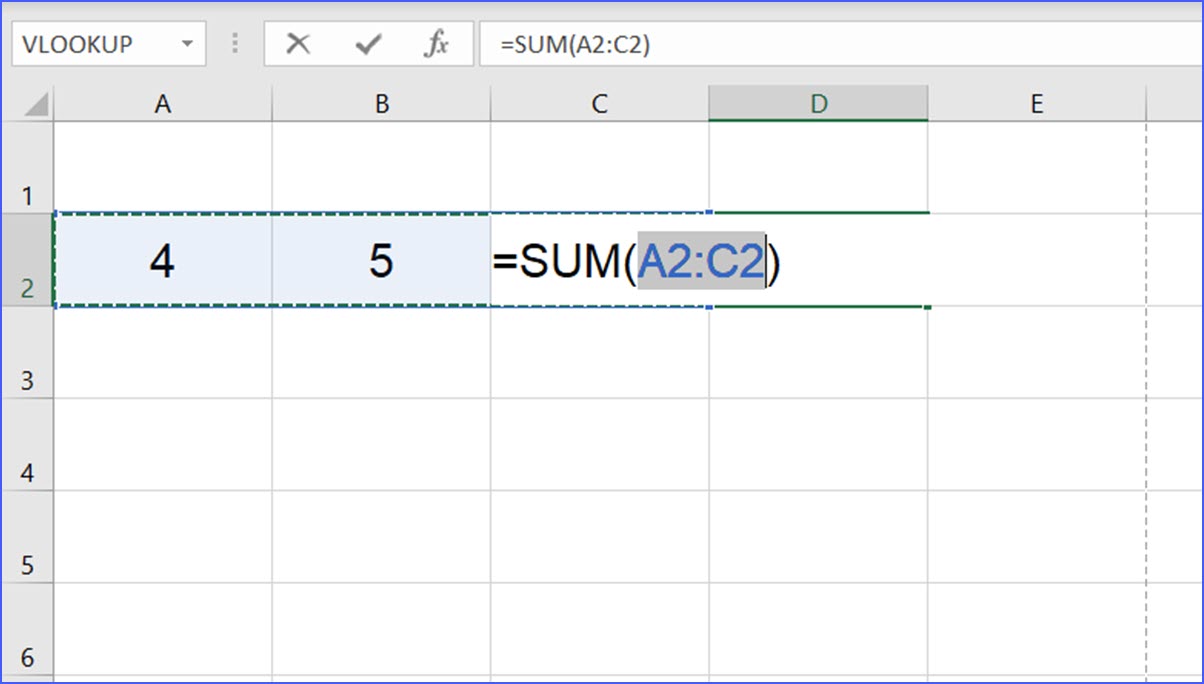
Task: Click the column D header
Action: (818, 102)
